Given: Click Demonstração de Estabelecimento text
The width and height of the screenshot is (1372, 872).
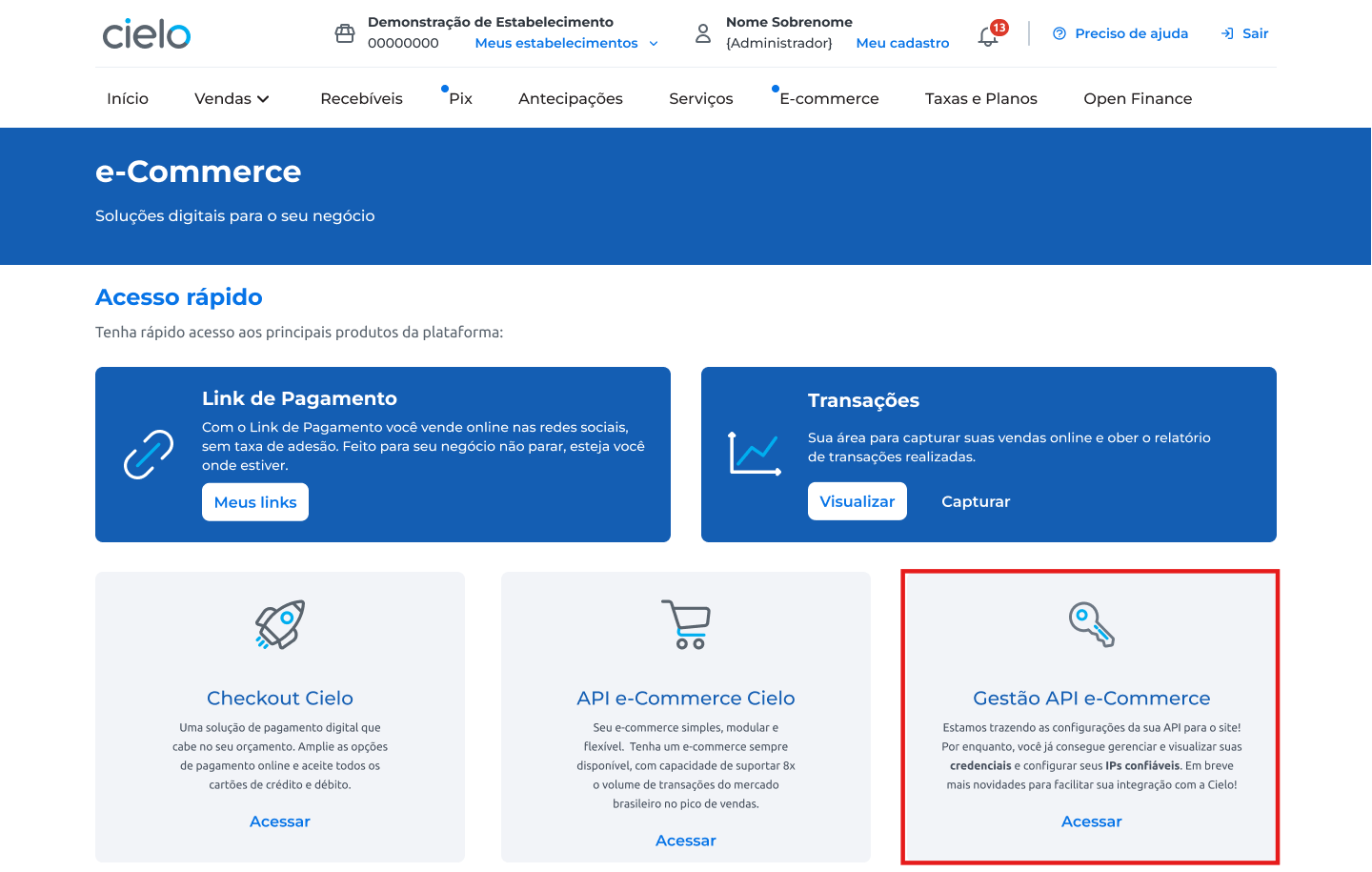Looking at the screenshot, I should click(x=491, y=22).
